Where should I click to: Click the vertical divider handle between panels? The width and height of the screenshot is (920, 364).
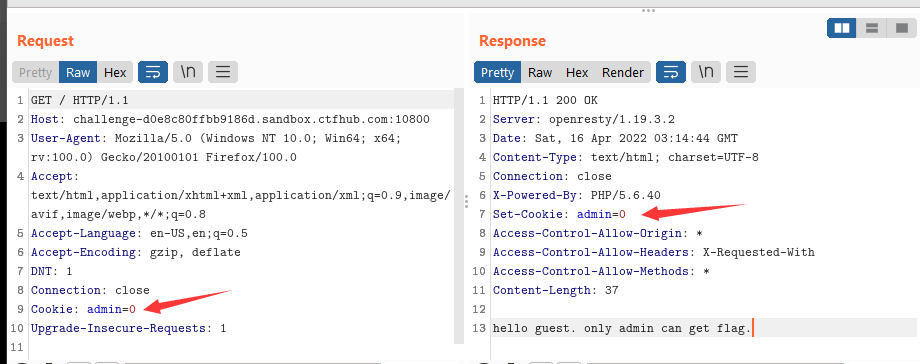pos(466,202)
